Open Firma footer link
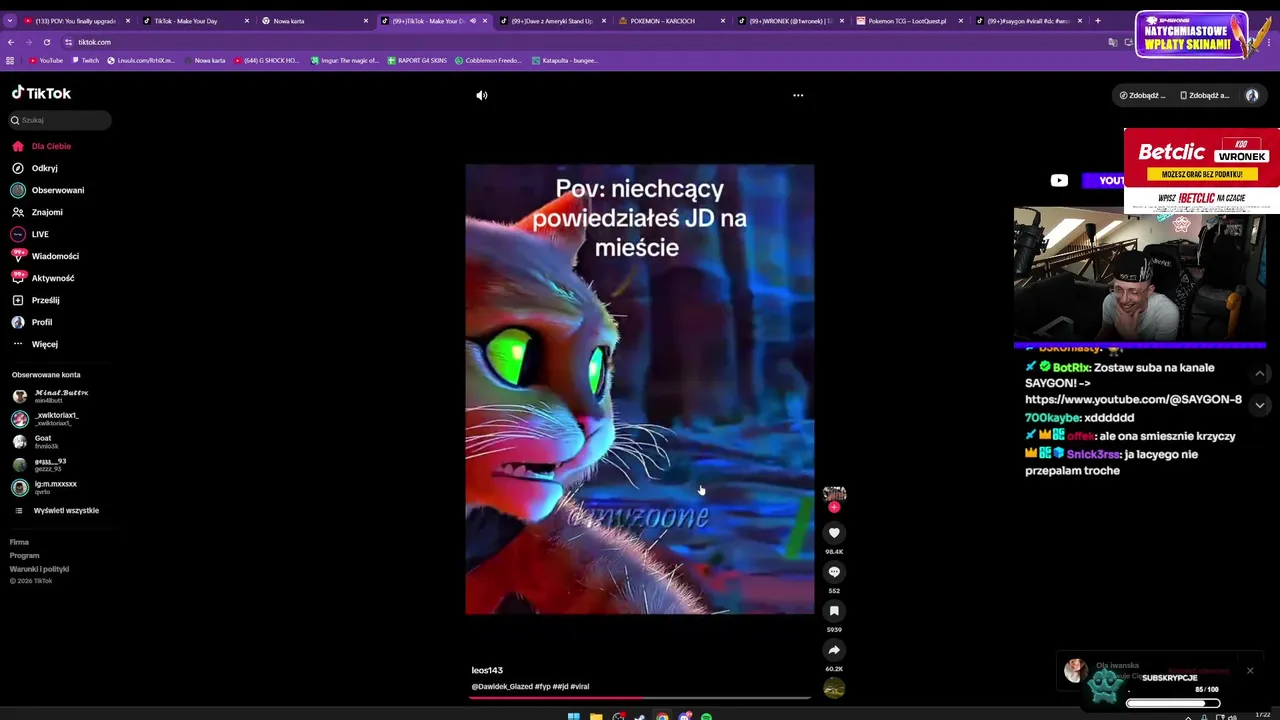 click(19, 542)
